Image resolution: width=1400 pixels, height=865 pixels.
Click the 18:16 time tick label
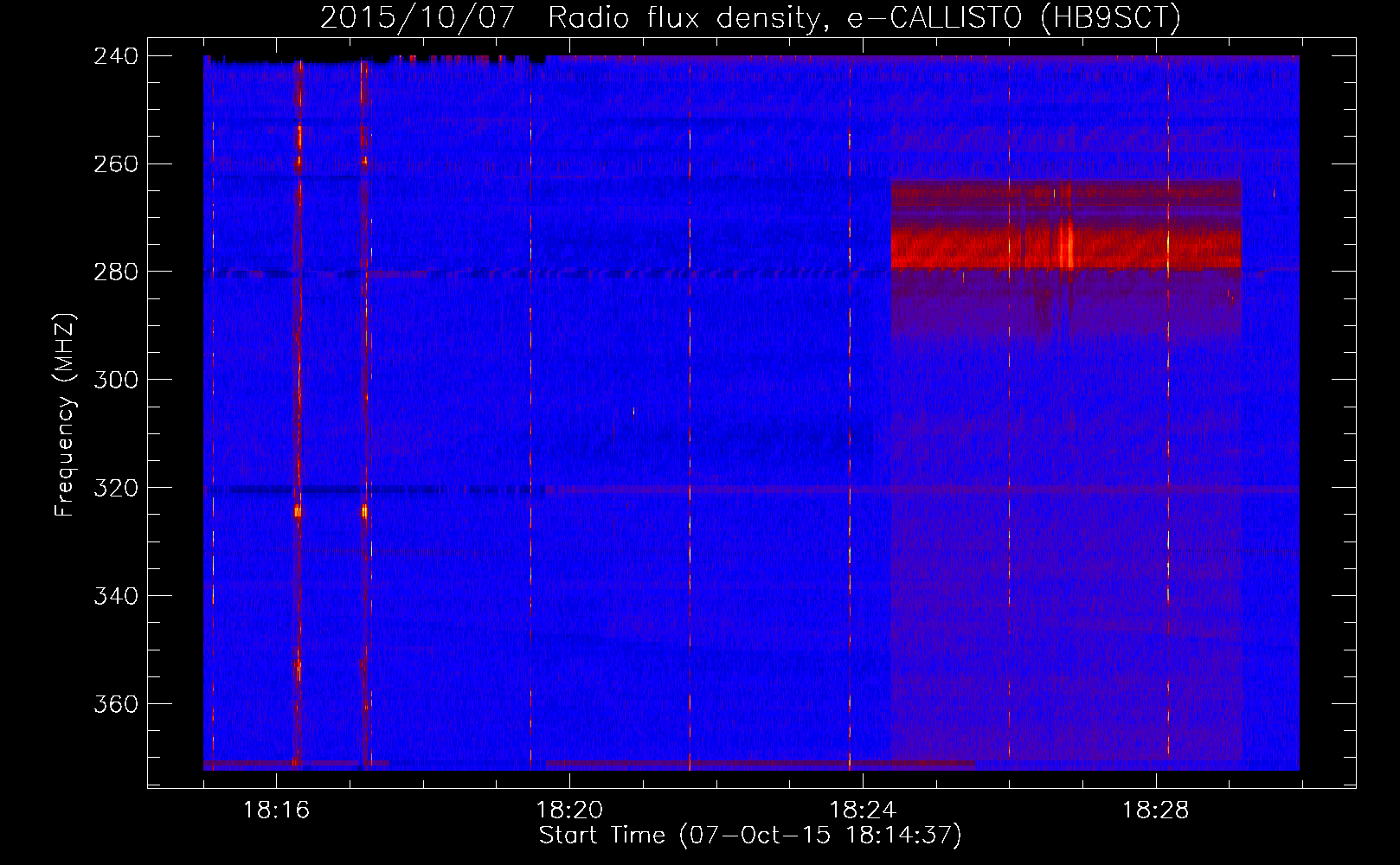click(x=276, y=811)
